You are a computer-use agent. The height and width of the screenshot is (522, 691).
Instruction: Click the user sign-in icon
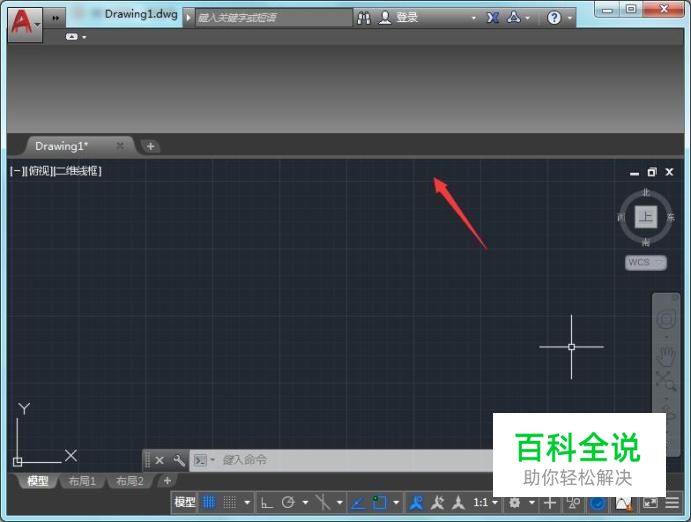click(385, 18)
